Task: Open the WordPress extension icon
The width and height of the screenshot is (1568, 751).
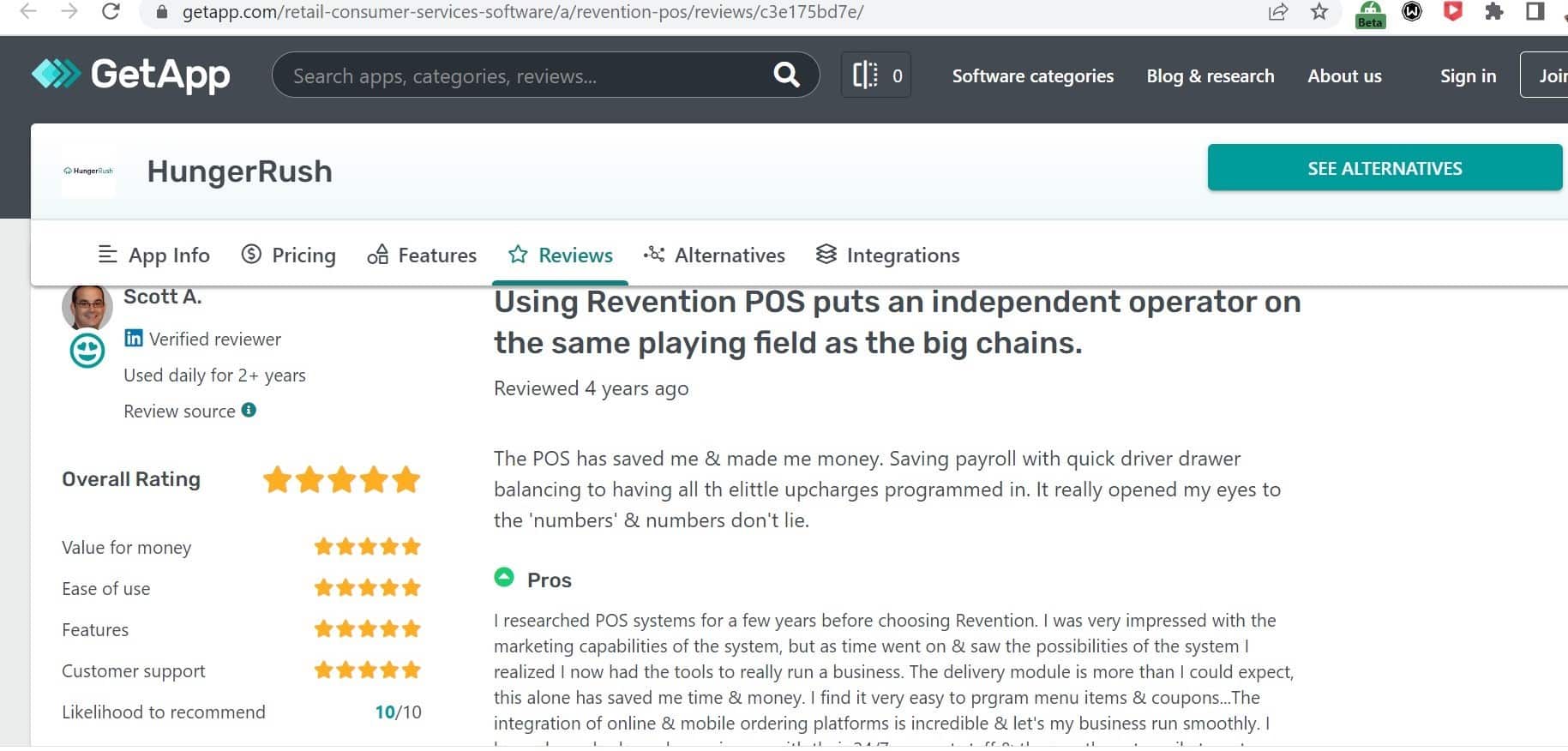Action: pyautogui.click(x=1412, y=11)
